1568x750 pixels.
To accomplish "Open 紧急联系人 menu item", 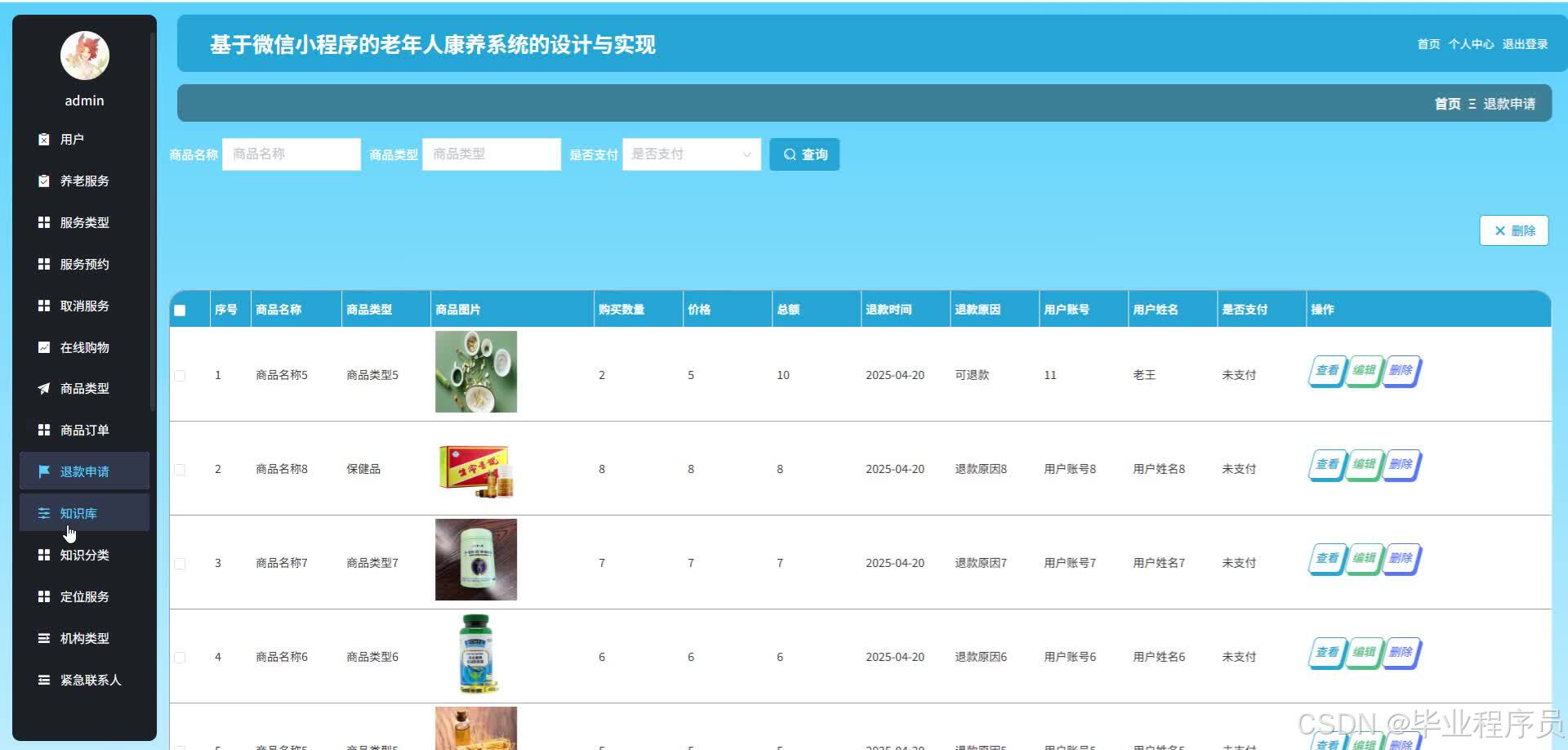I will click(x=84, y=680).
